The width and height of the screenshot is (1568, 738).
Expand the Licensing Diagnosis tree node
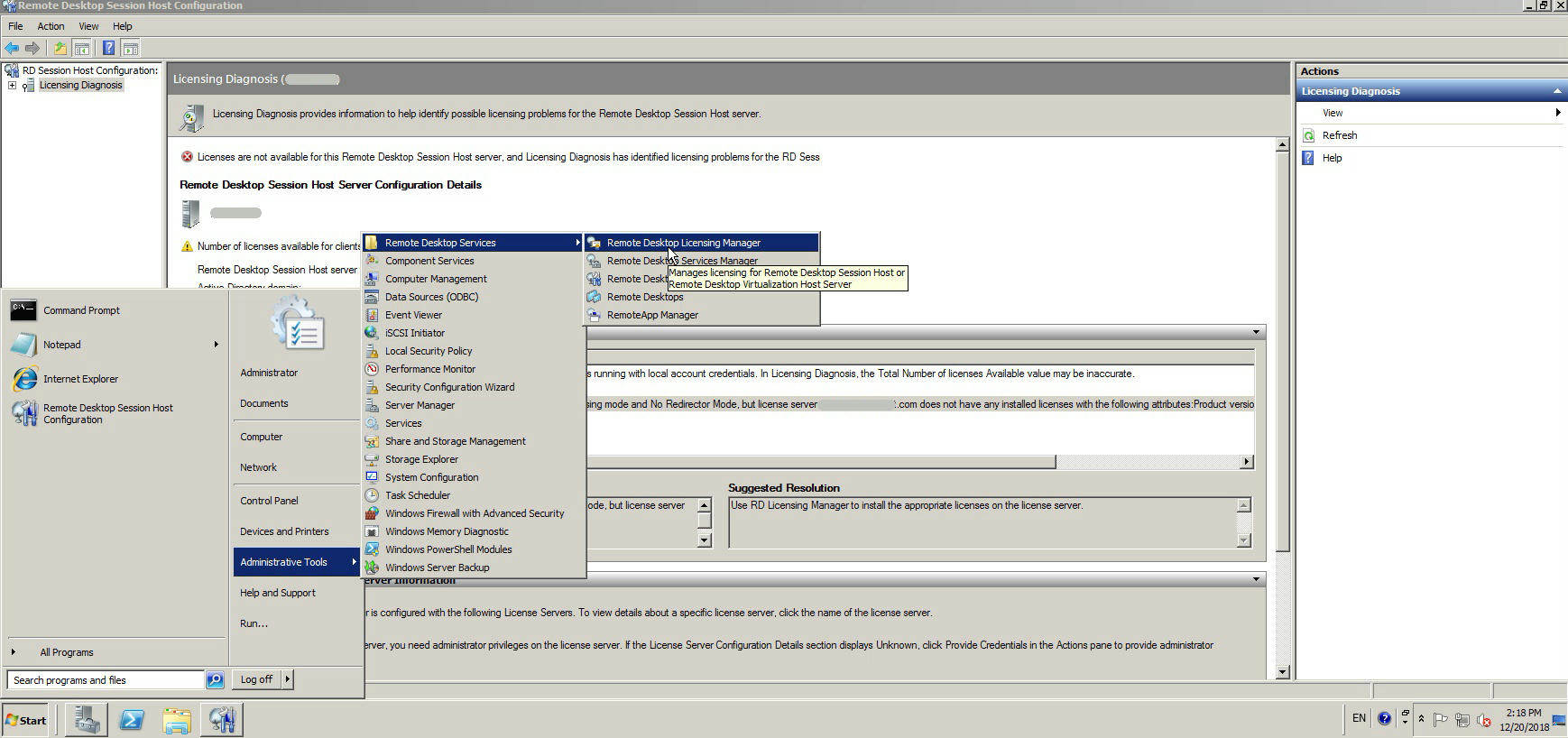(x=12, y=86)
